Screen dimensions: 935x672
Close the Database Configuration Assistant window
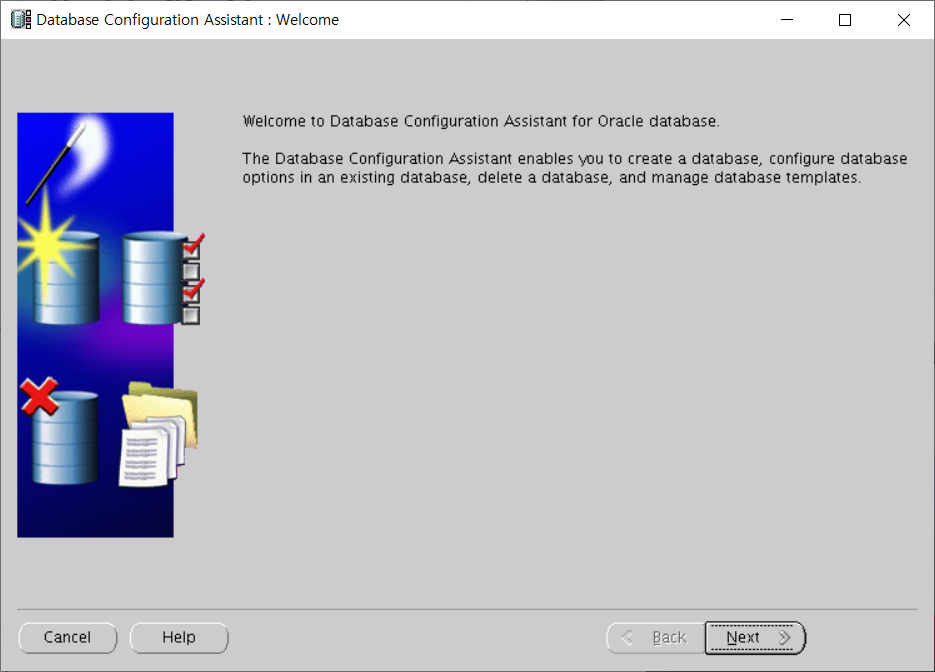904,20
